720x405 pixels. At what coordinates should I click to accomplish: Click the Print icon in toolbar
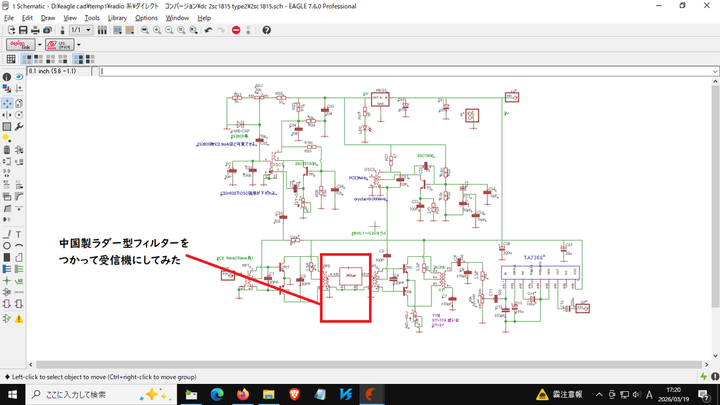36,30
